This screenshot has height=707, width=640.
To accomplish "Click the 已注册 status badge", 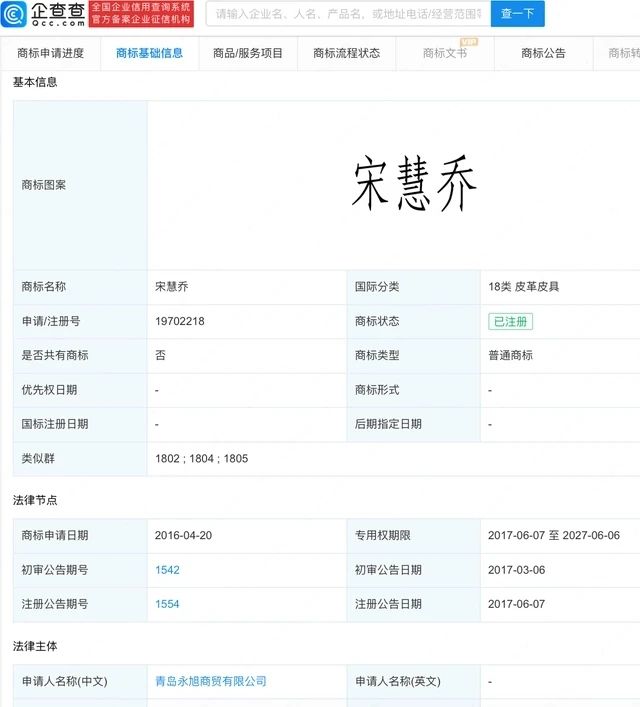I will (510, 321).
